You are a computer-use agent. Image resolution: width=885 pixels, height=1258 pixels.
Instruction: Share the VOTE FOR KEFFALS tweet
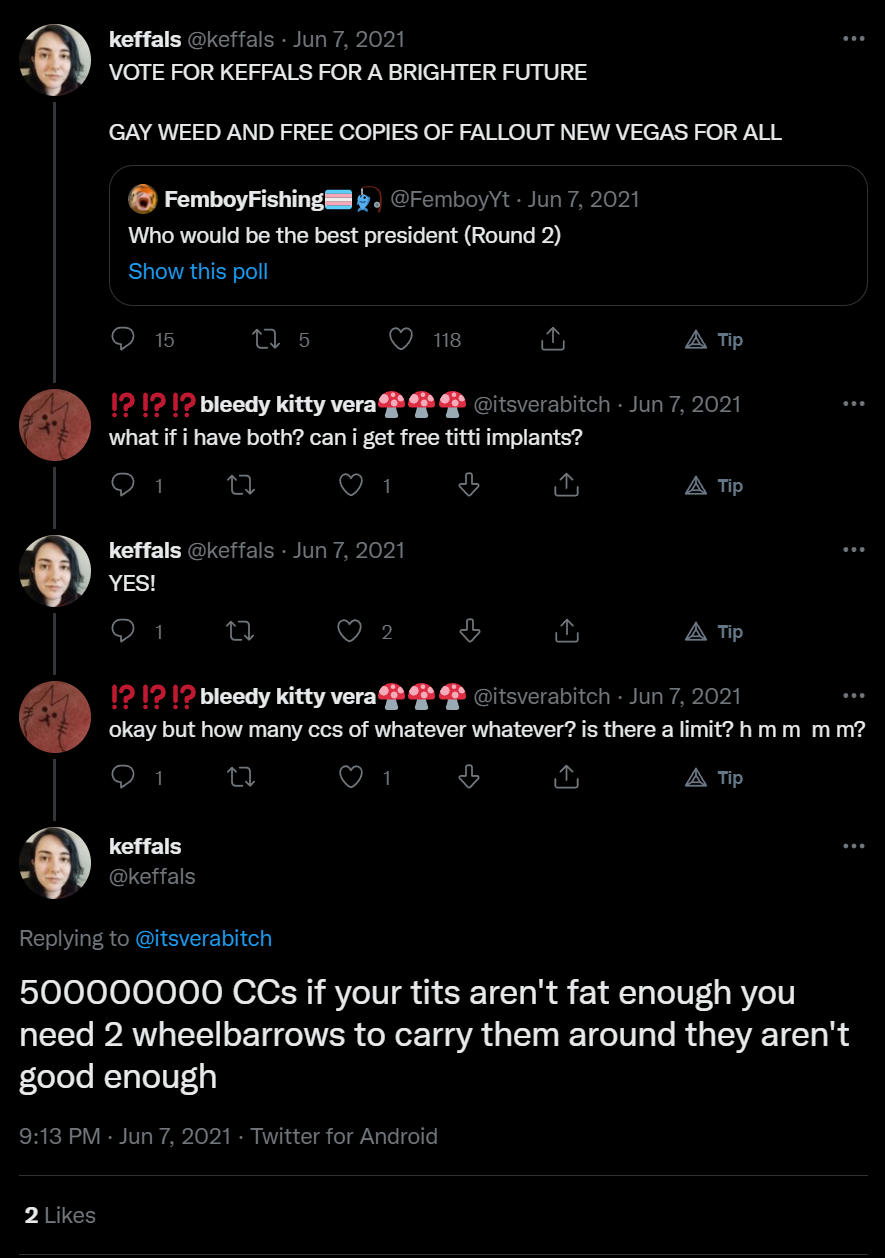[553, 340]
